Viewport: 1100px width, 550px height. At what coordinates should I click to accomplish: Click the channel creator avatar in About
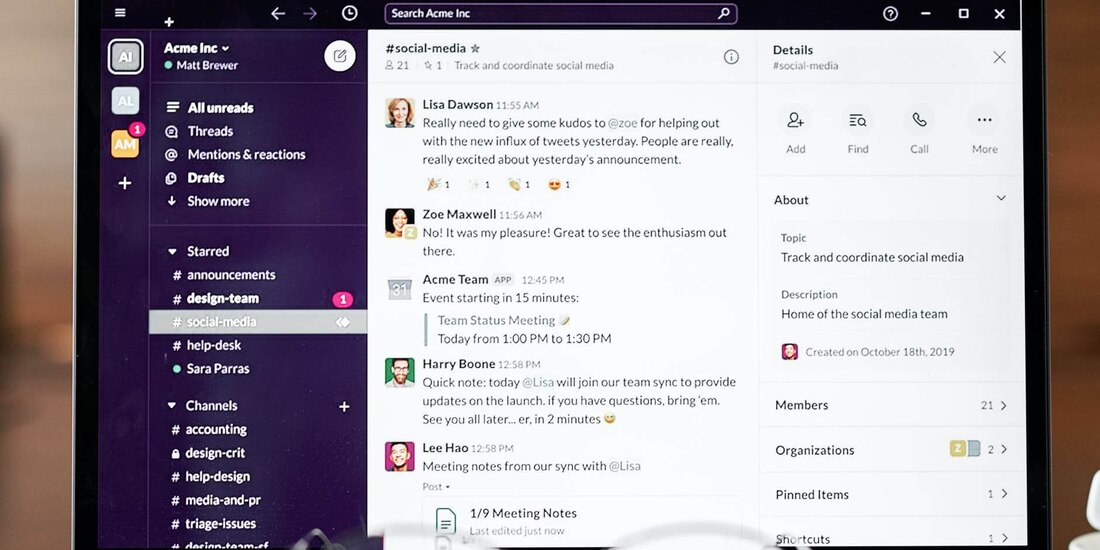click(x=790, y=351)
